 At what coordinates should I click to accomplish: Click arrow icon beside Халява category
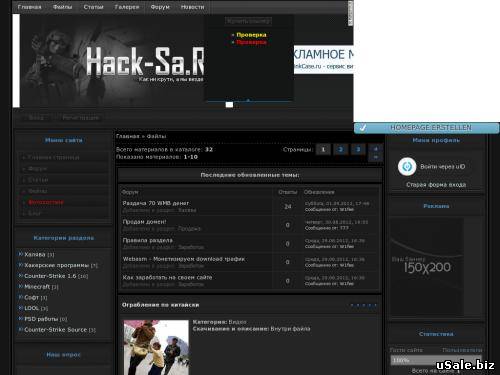pos(20,254)
